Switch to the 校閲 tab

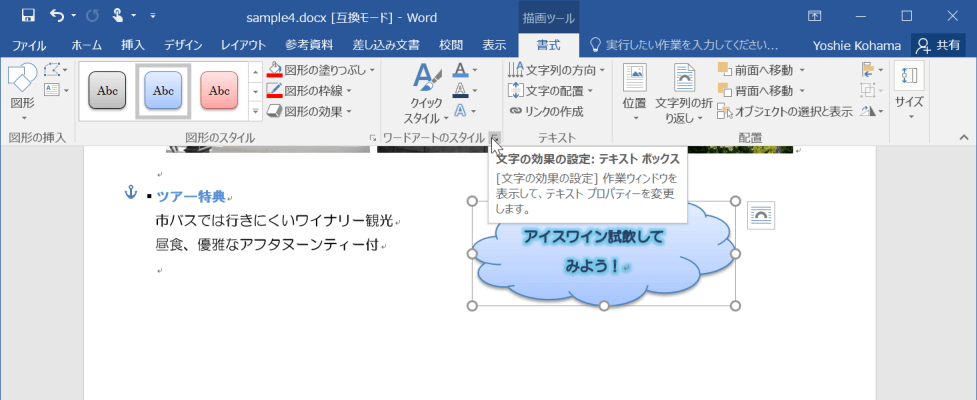point(451,45)
